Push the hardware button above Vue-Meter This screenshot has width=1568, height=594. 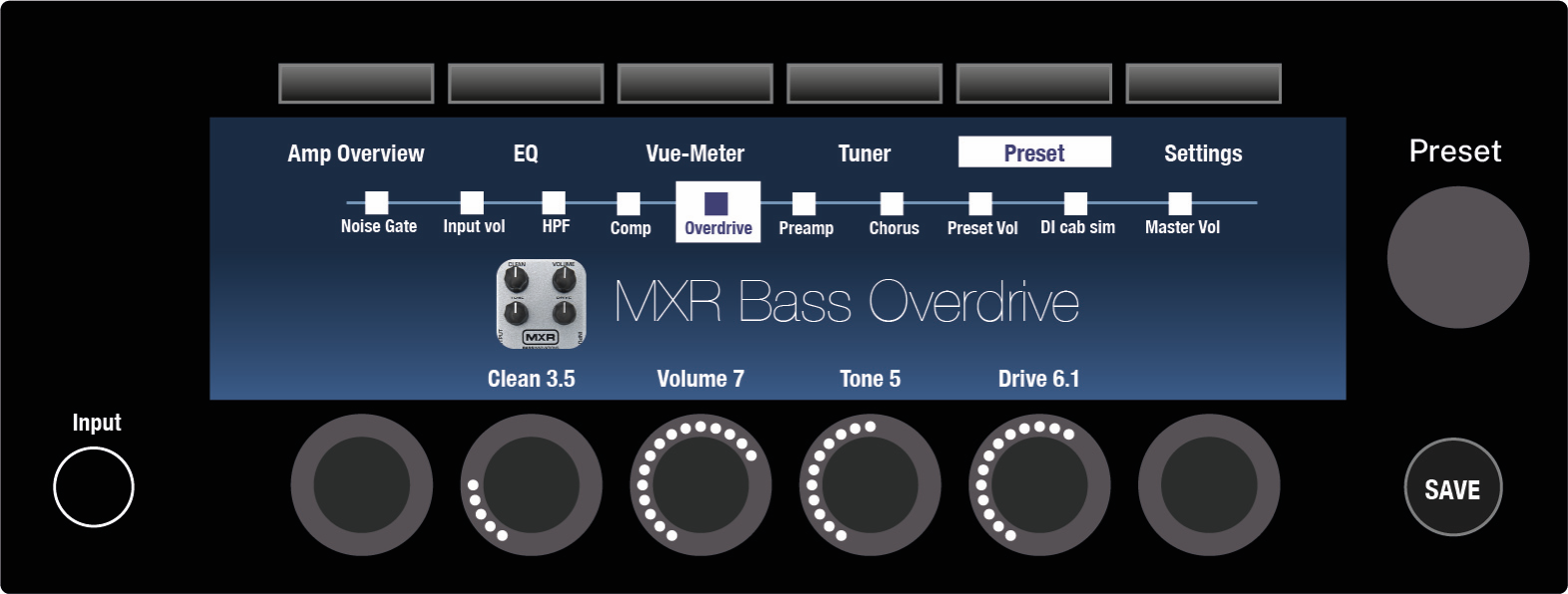pyautogui.click(x=695, y=84)
